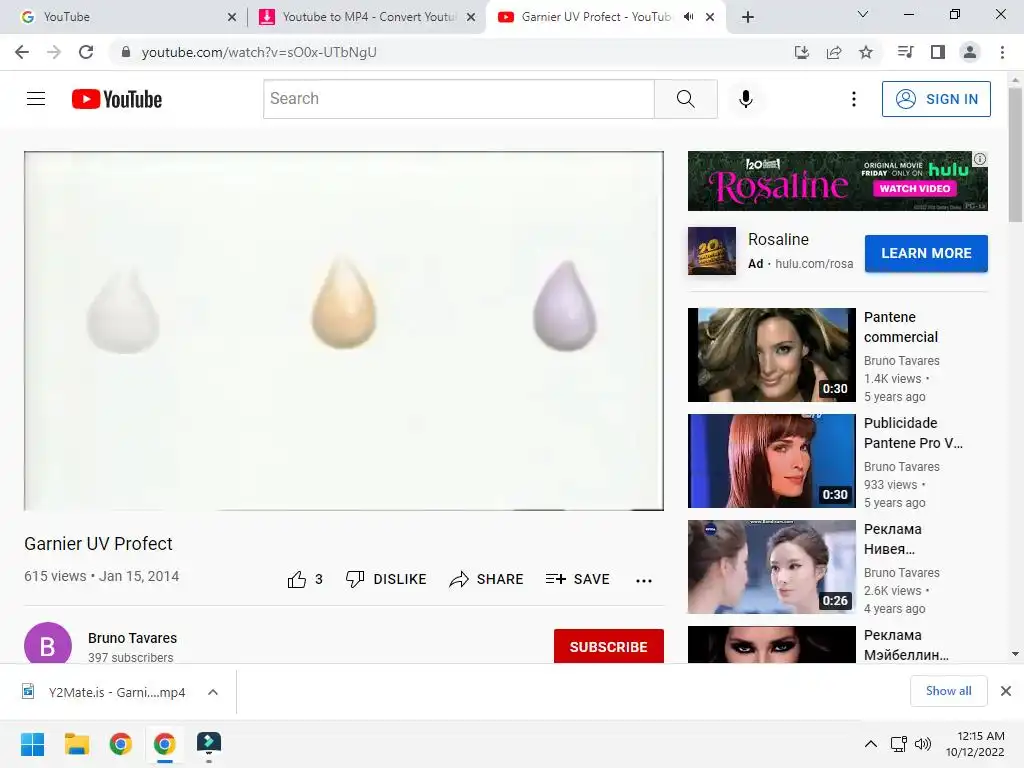This screenshot has height=768, width=1024.
Task: Close the first YouTube Google tab
Action: pos(232,17)
